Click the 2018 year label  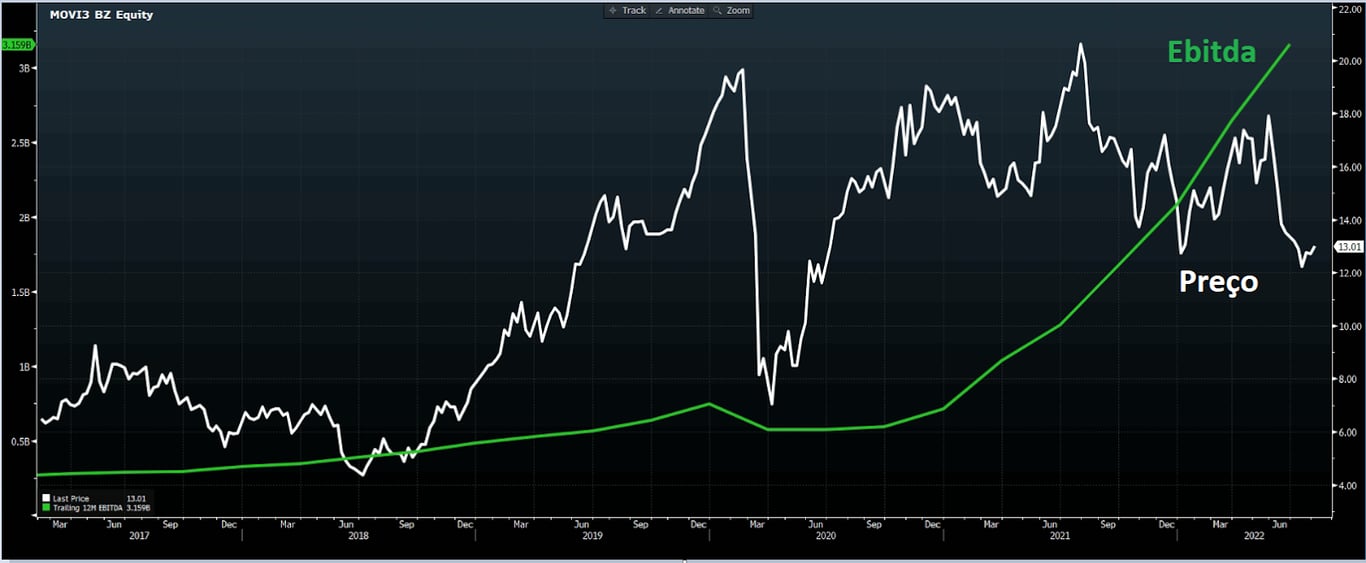coord(357,537)
